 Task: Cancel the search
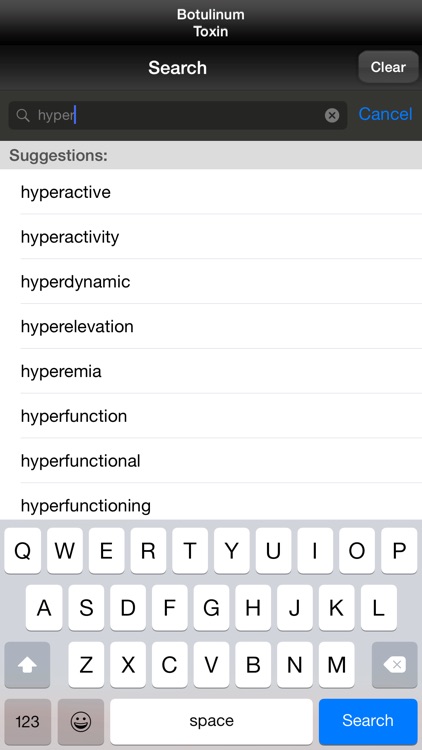tap(385, 114)
